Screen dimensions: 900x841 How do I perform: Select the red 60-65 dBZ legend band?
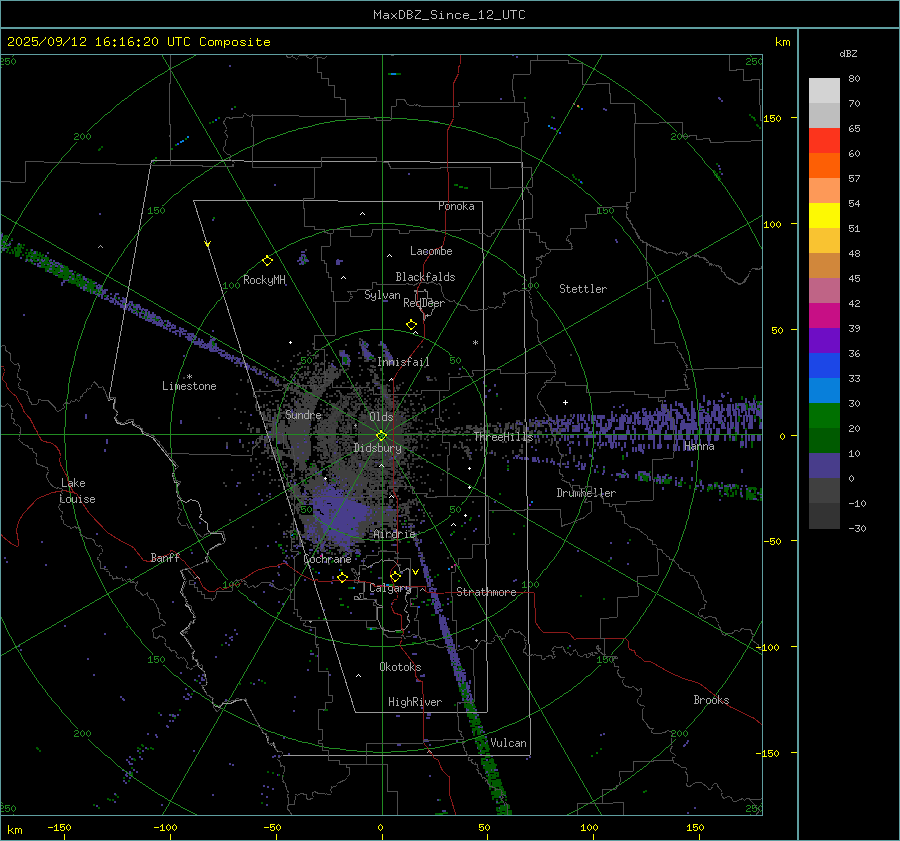[824, 141]
